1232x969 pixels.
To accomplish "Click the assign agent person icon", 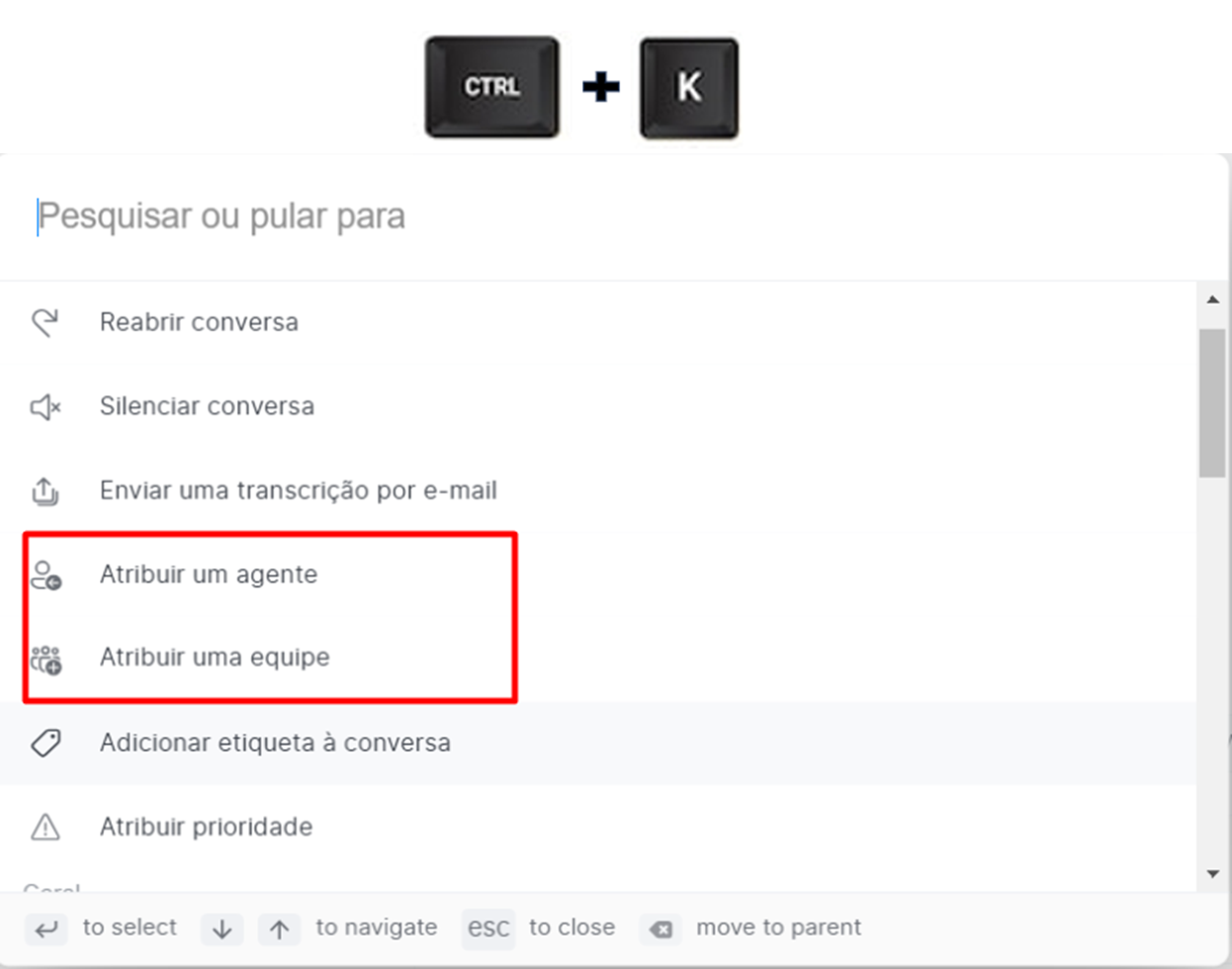I will click(45, 575).
